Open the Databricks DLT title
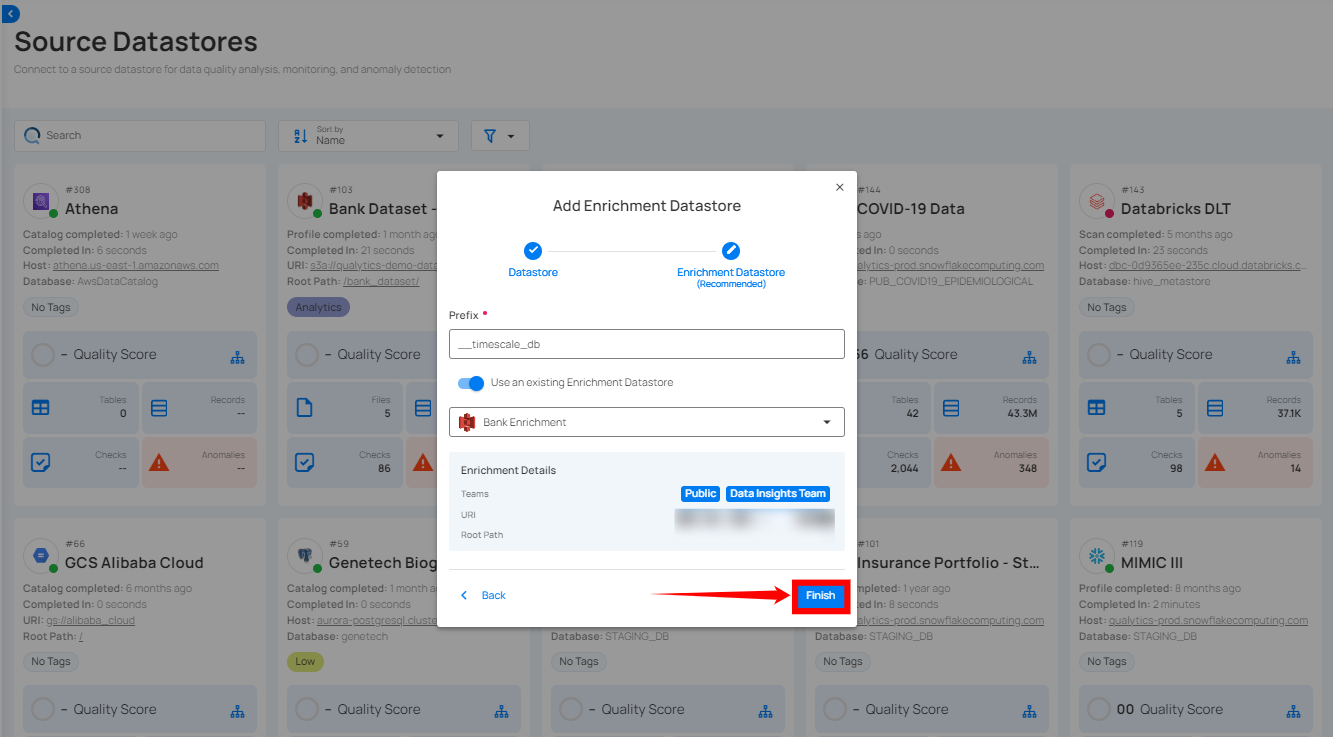This screenshot has height=737, width=1333. coord(1176,209)
